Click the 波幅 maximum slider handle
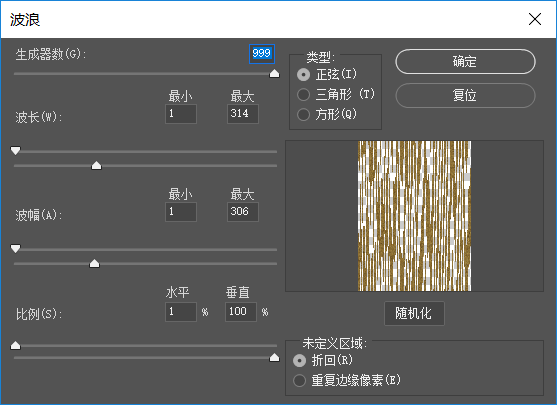This screenshot has height=405, width=557. coord(94,264)
